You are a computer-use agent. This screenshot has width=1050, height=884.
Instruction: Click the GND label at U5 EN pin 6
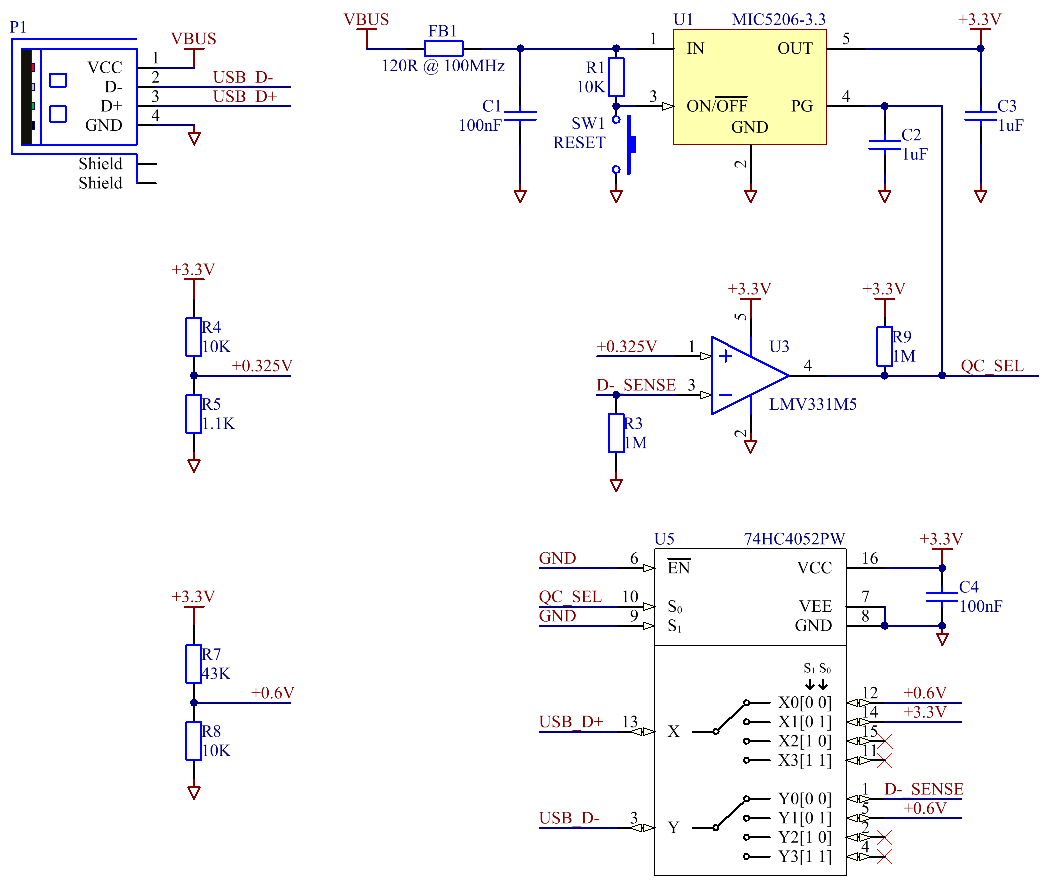558,558
